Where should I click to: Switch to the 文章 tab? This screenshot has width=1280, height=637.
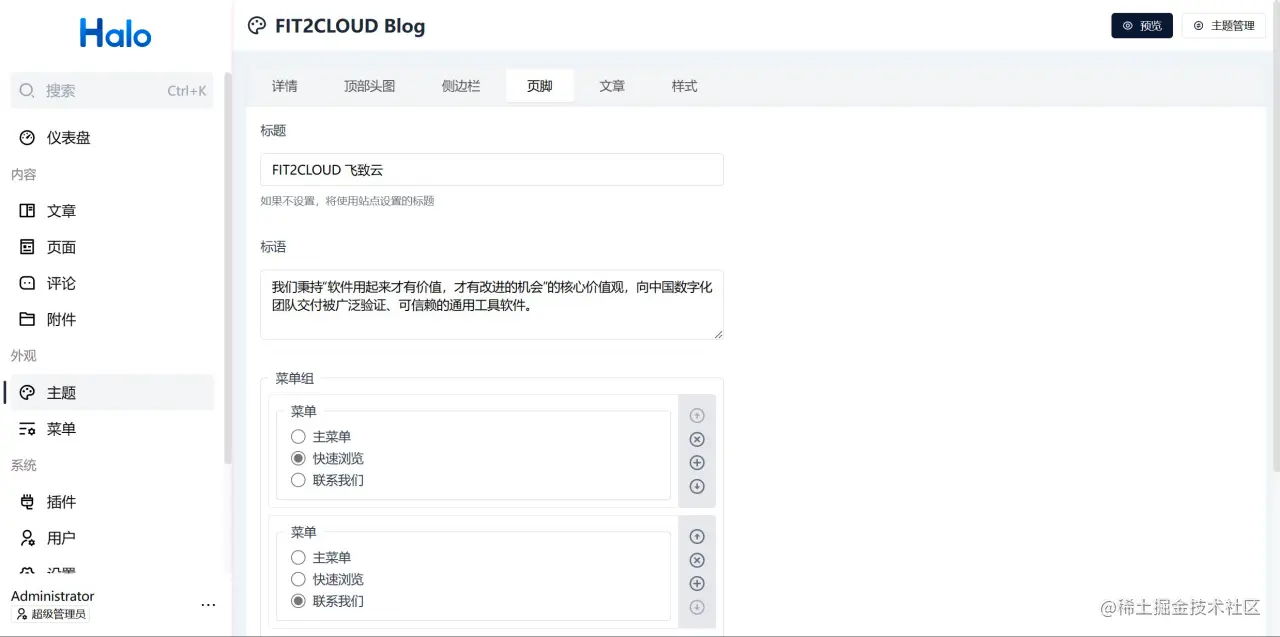pyautogui.click(x=612, y=86)
